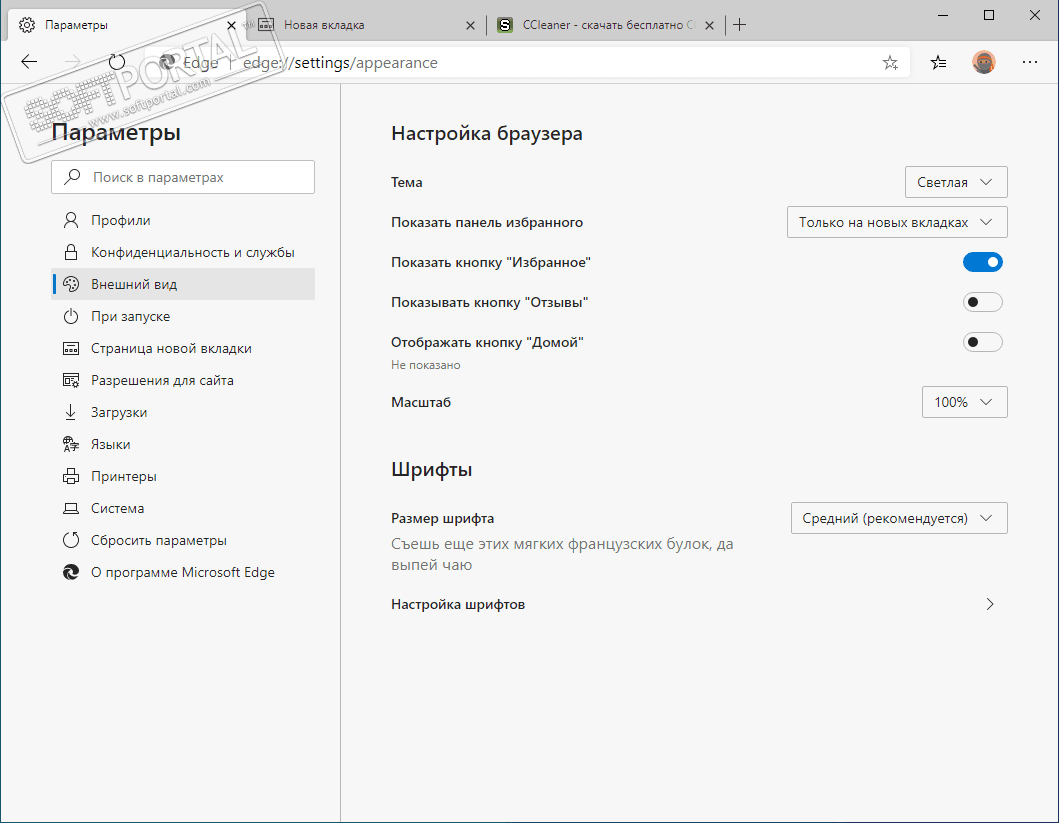The width and height of the screenshot is (1059, 823).
Task: Select Внешний вид section
Action: pos(183,284)
